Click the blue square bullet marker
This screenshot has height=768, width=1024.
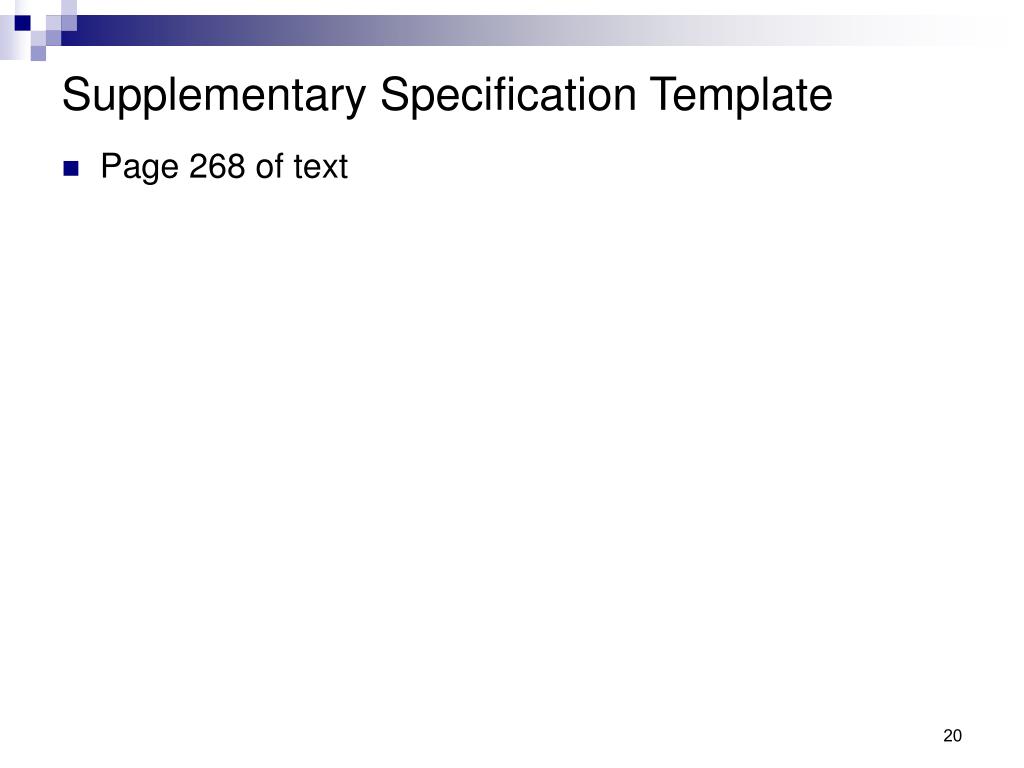(x=71, y=168)
